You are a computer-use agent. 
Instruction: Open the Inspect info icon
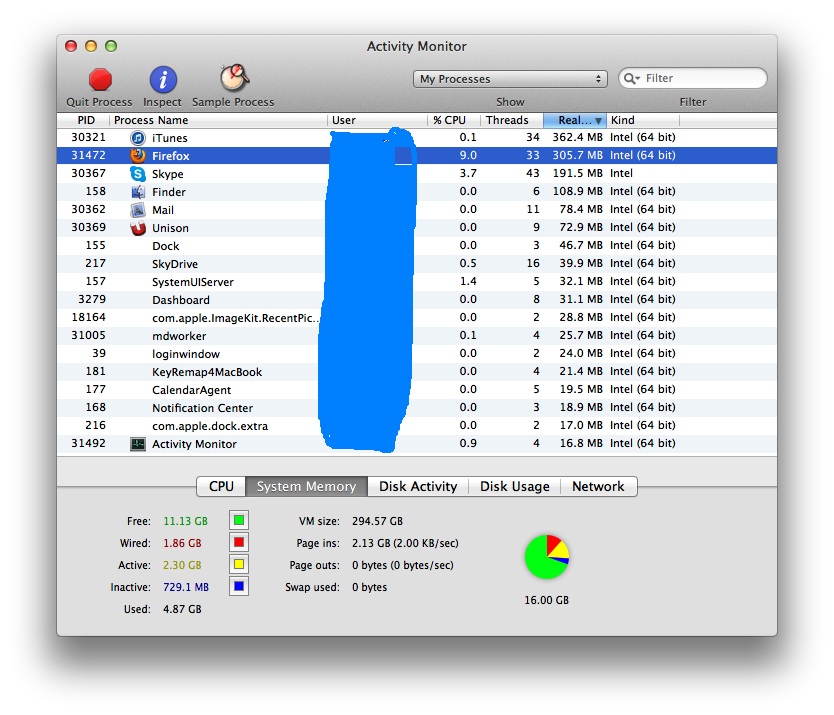tap(163, 79)
